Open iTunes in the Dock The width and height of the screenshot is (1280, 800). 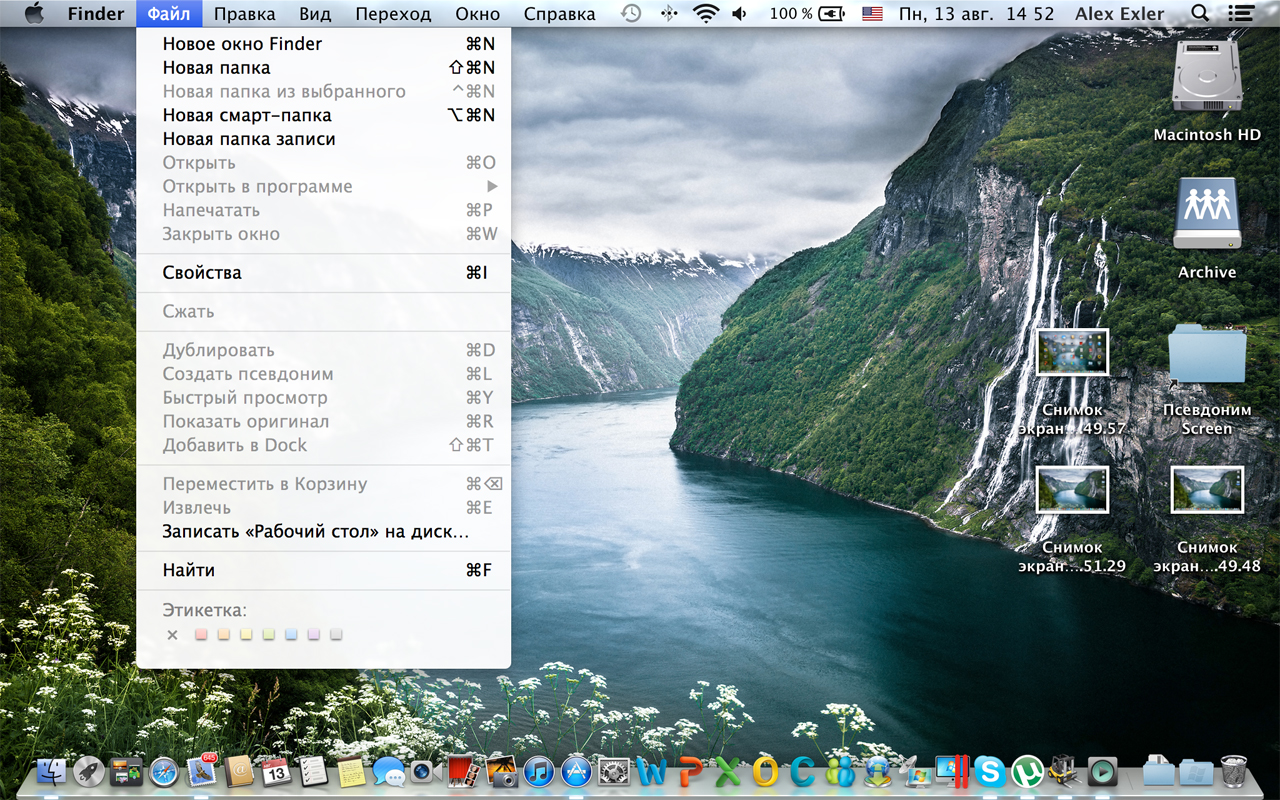click(539, 771)
